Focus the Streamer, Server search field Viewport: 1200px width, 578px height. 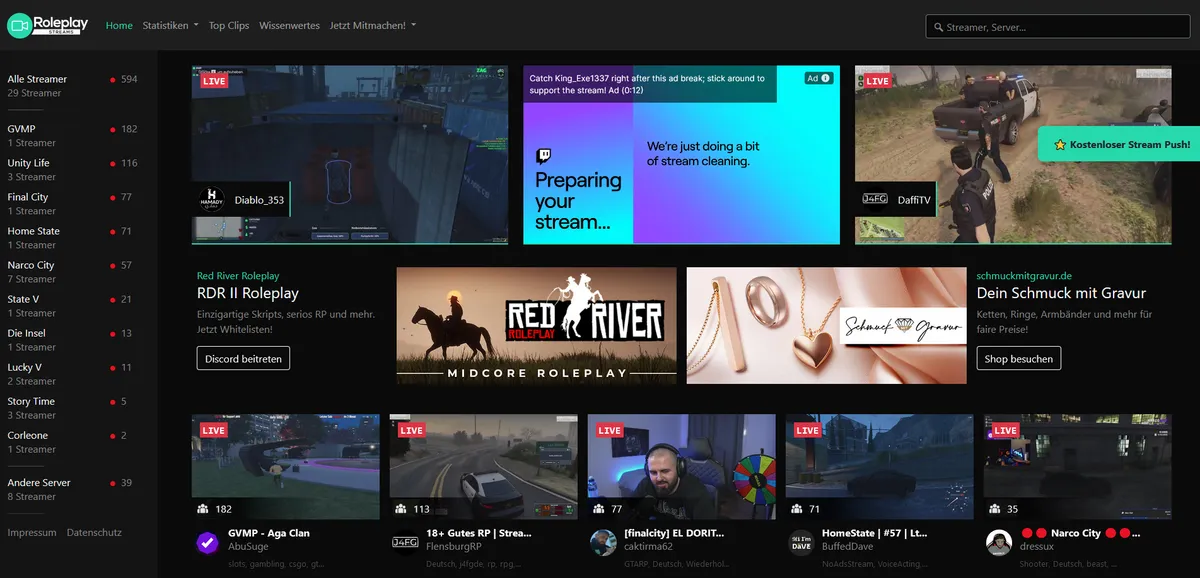[x=1056, y=27]
